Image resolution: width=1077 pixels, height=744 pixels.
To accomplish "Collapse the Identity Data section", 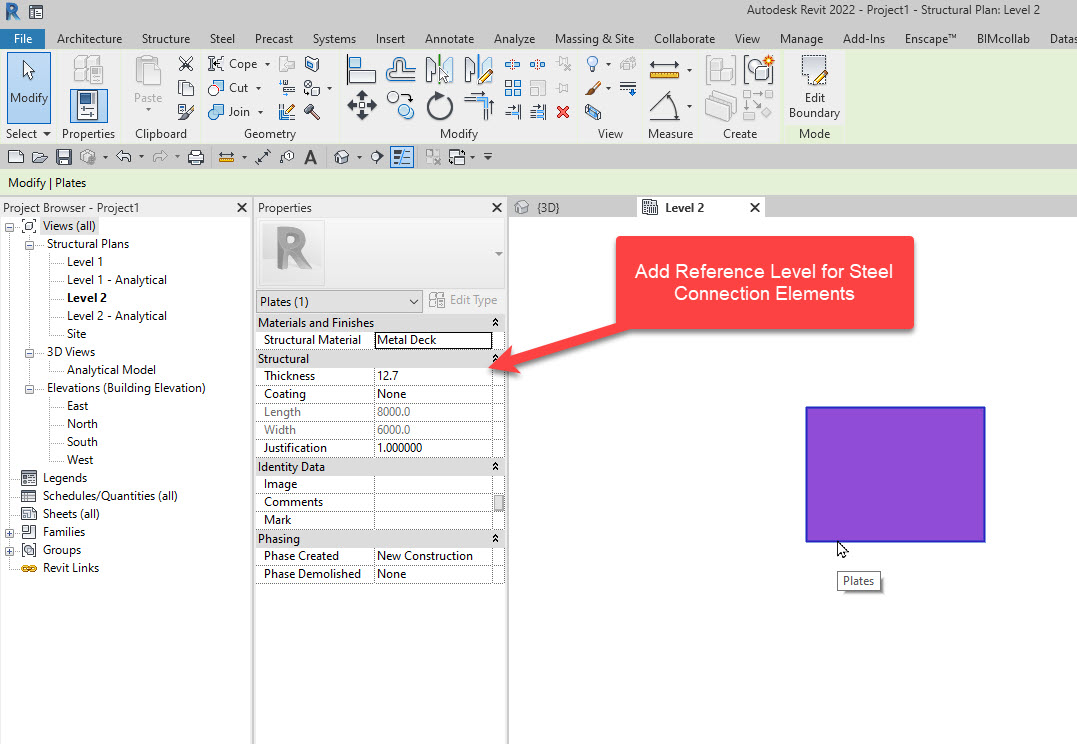I will pyautogui.click(x=495, y=466).
